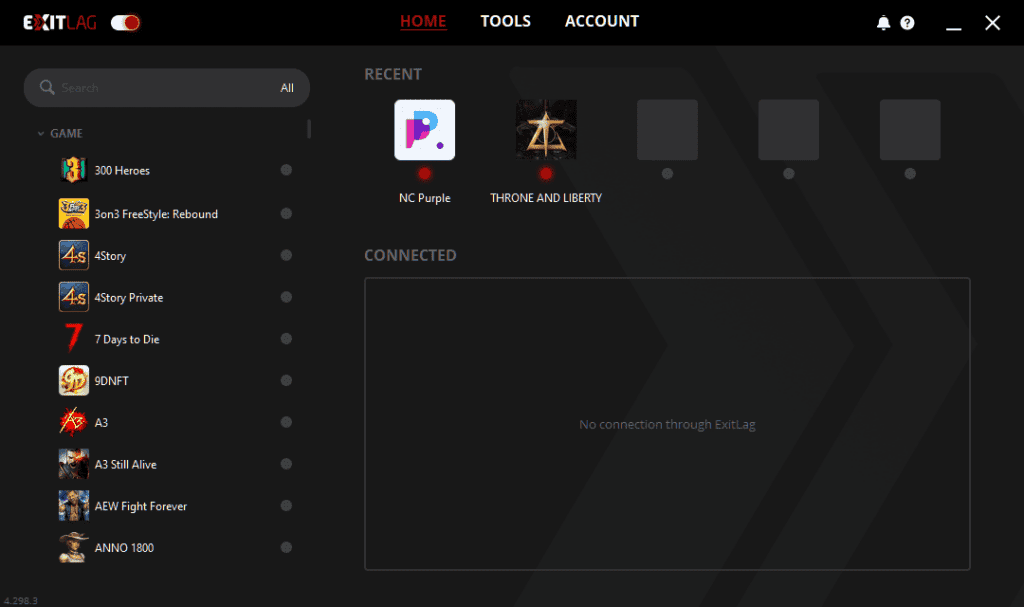Screen dimensions: 1024x607
Task: Open the help question mark icon
Action: [x=907, y=23]
